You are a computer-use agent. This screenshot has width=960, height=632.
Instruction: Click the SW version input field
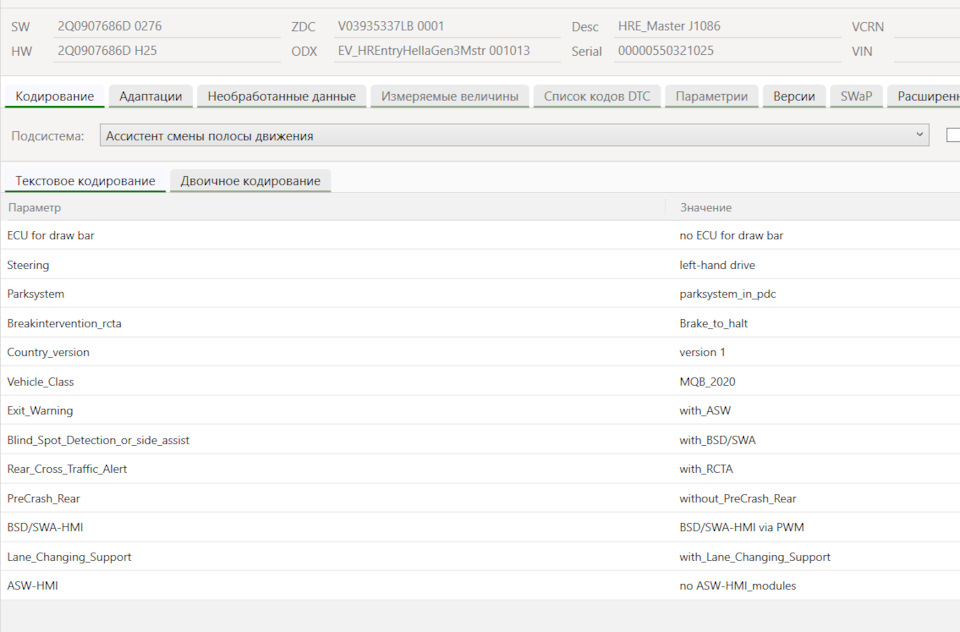click(167, 26)
